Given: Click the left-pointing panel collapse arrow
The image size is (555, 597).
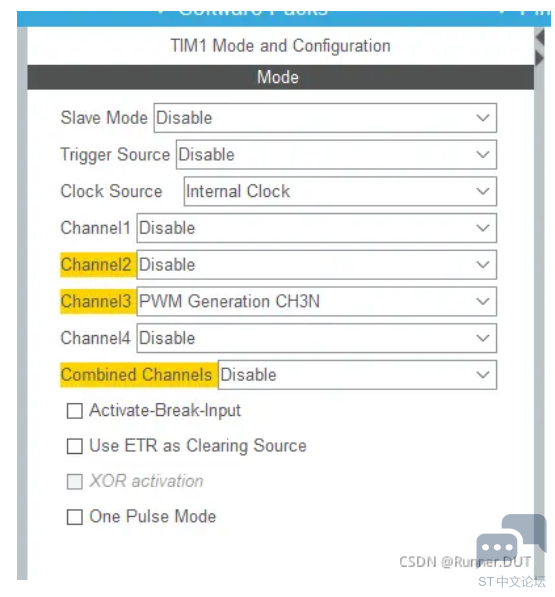Looking at the screenshot, I should point(539,38).
